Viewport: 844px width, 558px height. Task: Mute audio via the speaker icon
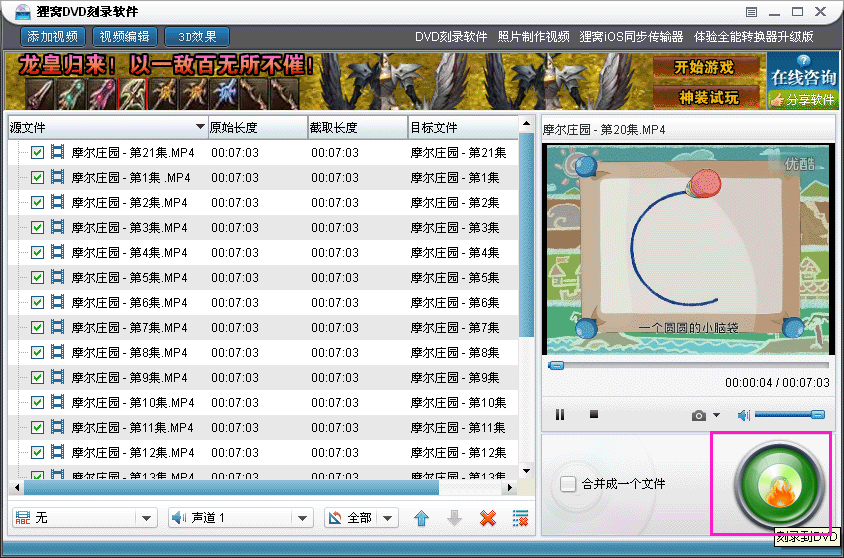coord(743,415)
